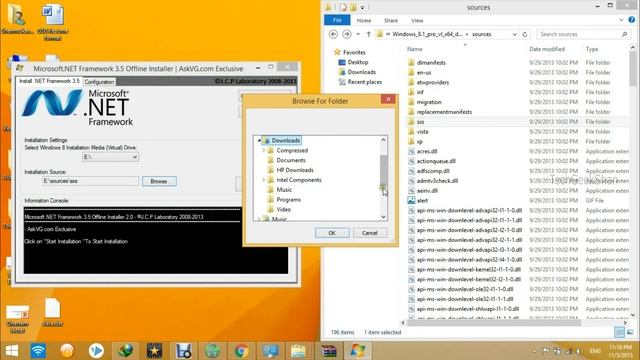Click folder tree vertical scrollbar thumb

(383, 170)
